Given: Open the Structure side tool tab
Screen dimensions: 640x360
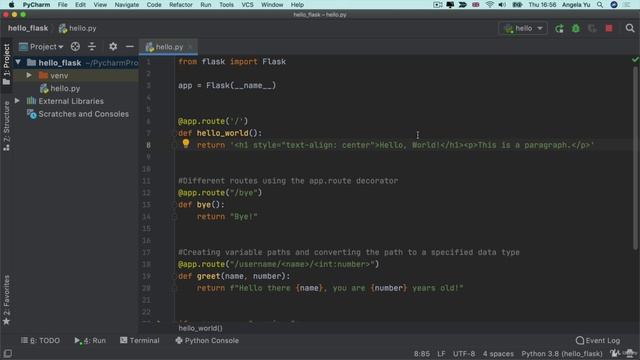Looking at the screenshot, I should point(6,126).
